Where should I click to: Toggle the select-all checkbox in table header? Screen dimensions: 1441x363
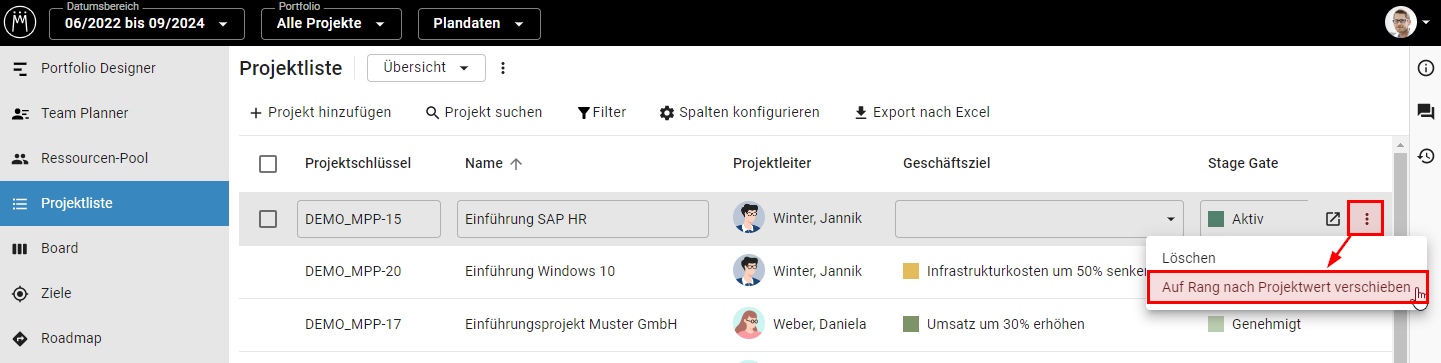[268, 164]
